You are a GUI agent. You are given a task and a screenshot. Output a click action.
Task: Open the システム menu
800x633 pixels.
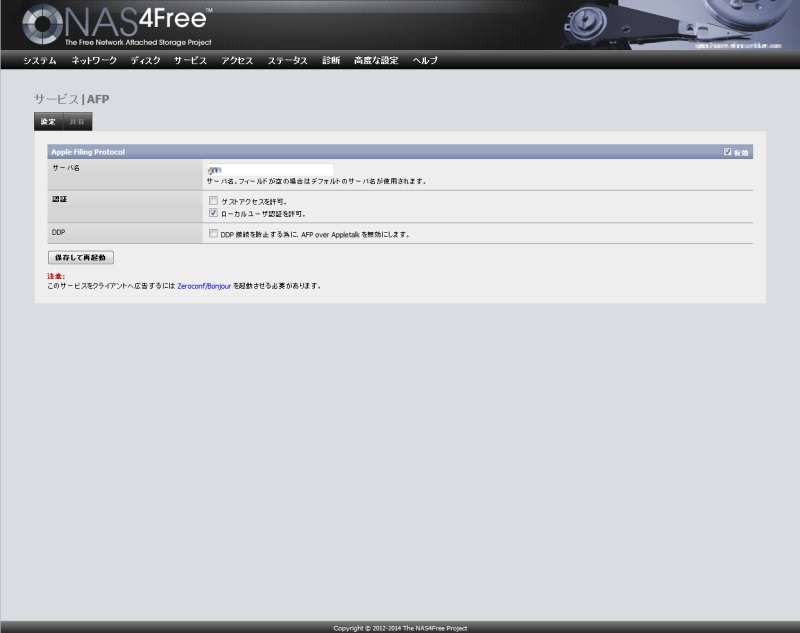click(40, 60)
